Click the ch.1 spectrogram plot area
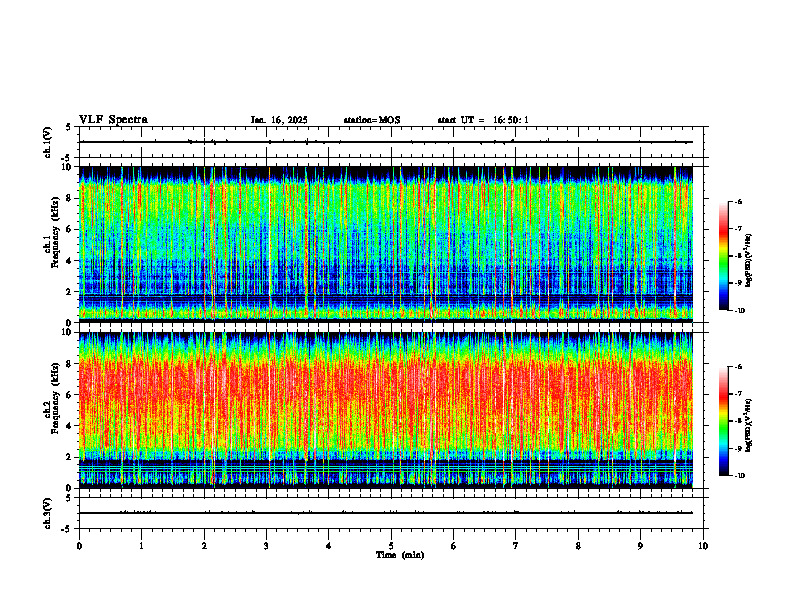 coord(386,244)
